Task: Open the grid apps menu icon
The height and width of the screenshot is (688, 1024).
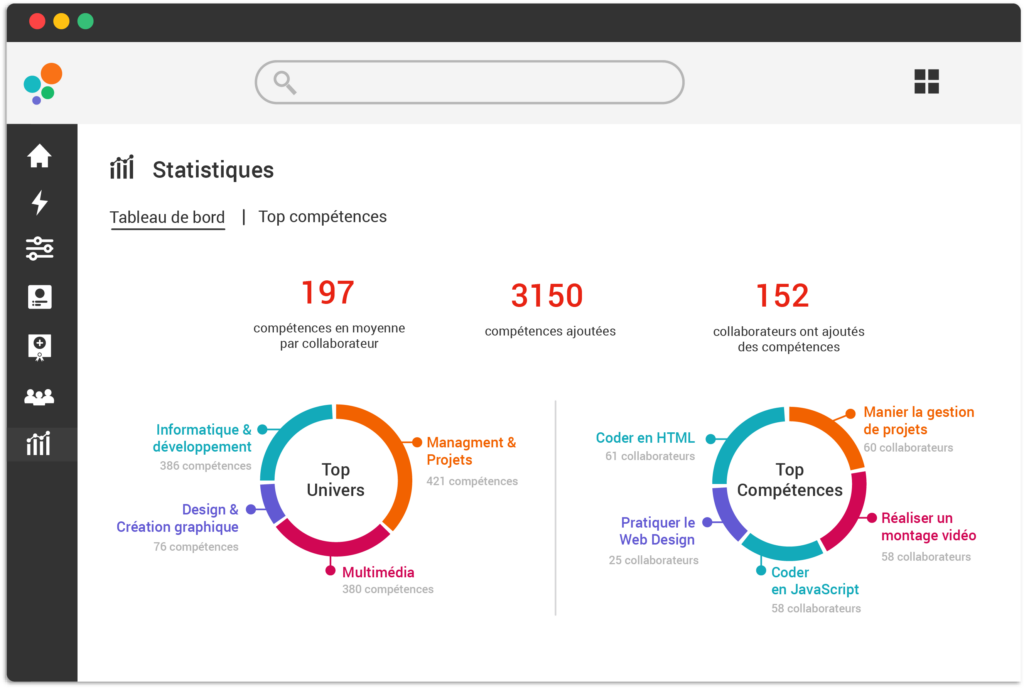Action: coord(926,82)
